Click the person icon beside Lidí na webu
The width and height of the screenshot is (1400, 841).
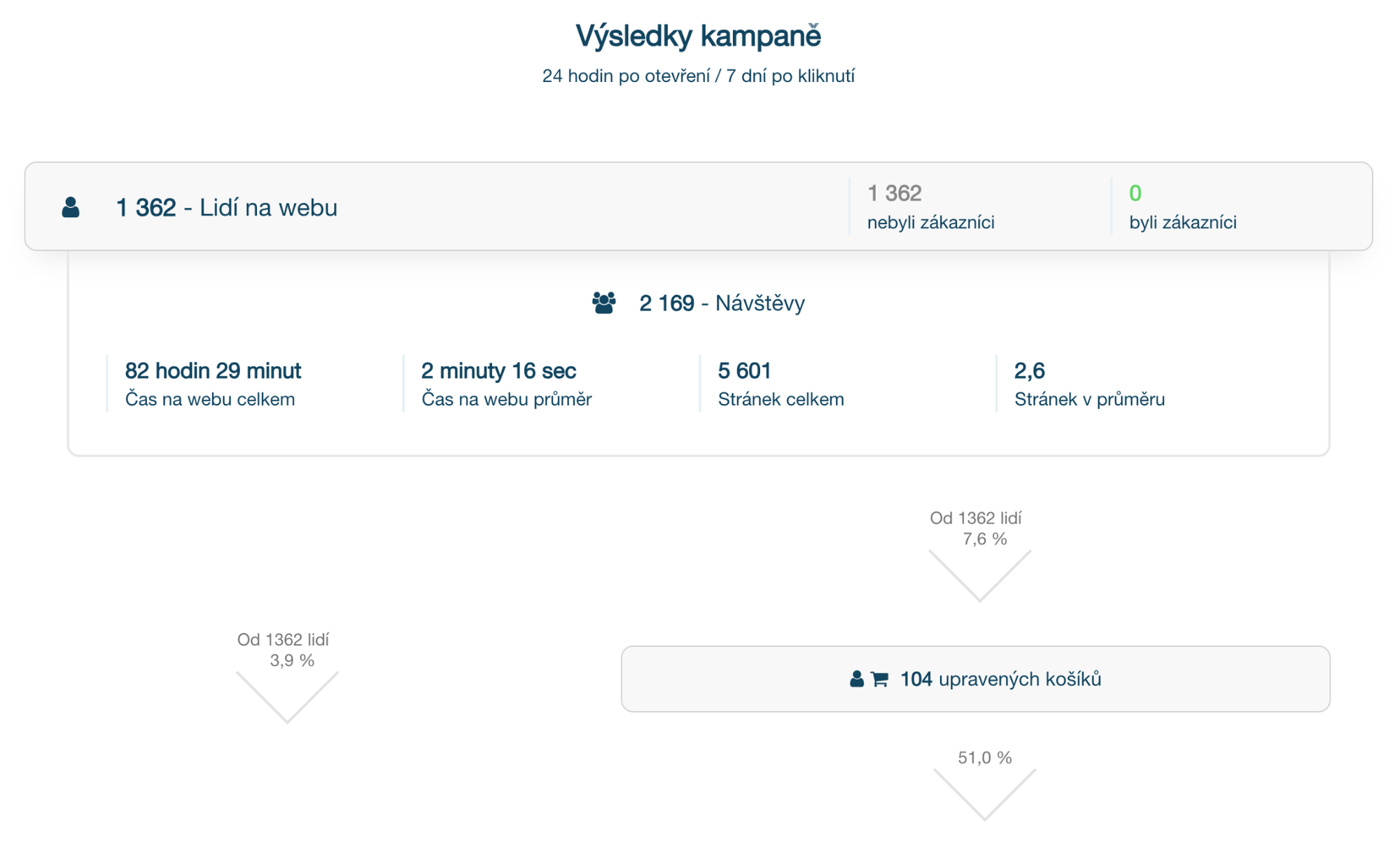coord(71,207)
